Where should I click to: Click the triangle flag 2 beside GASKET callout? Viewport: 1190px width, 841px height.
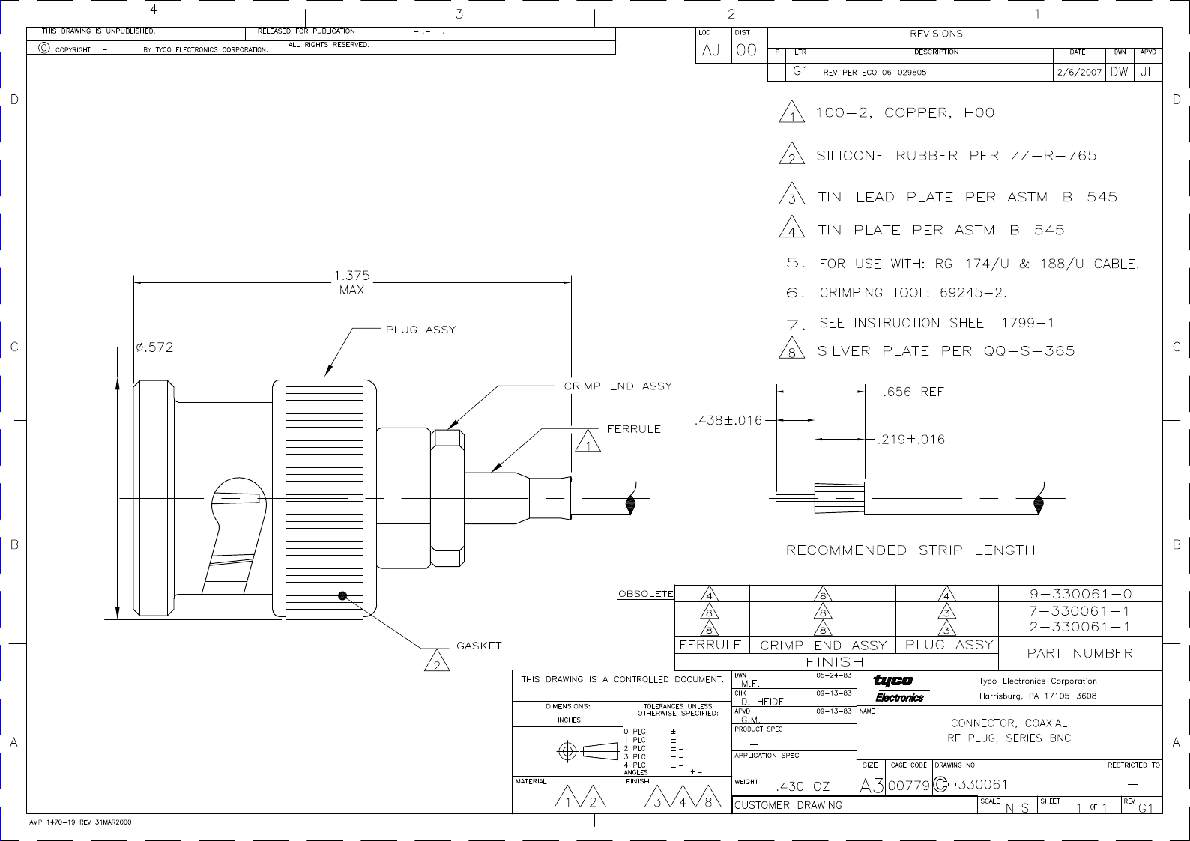(x=436, y=660)
